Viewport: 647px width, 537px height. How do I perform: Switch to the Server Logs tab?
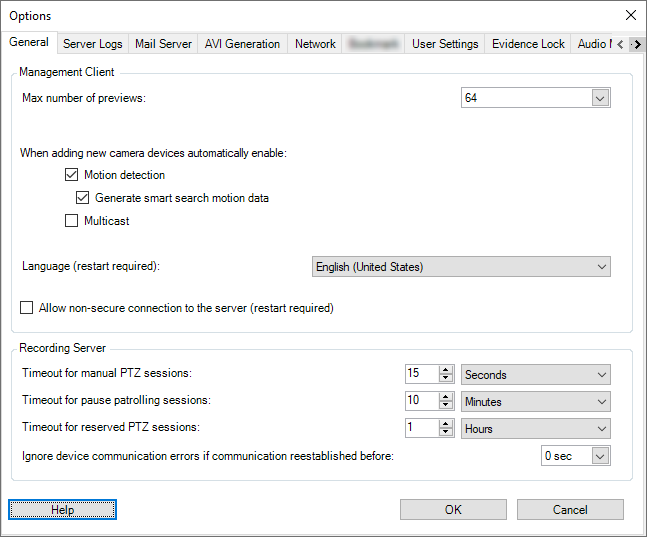point(92,44)
